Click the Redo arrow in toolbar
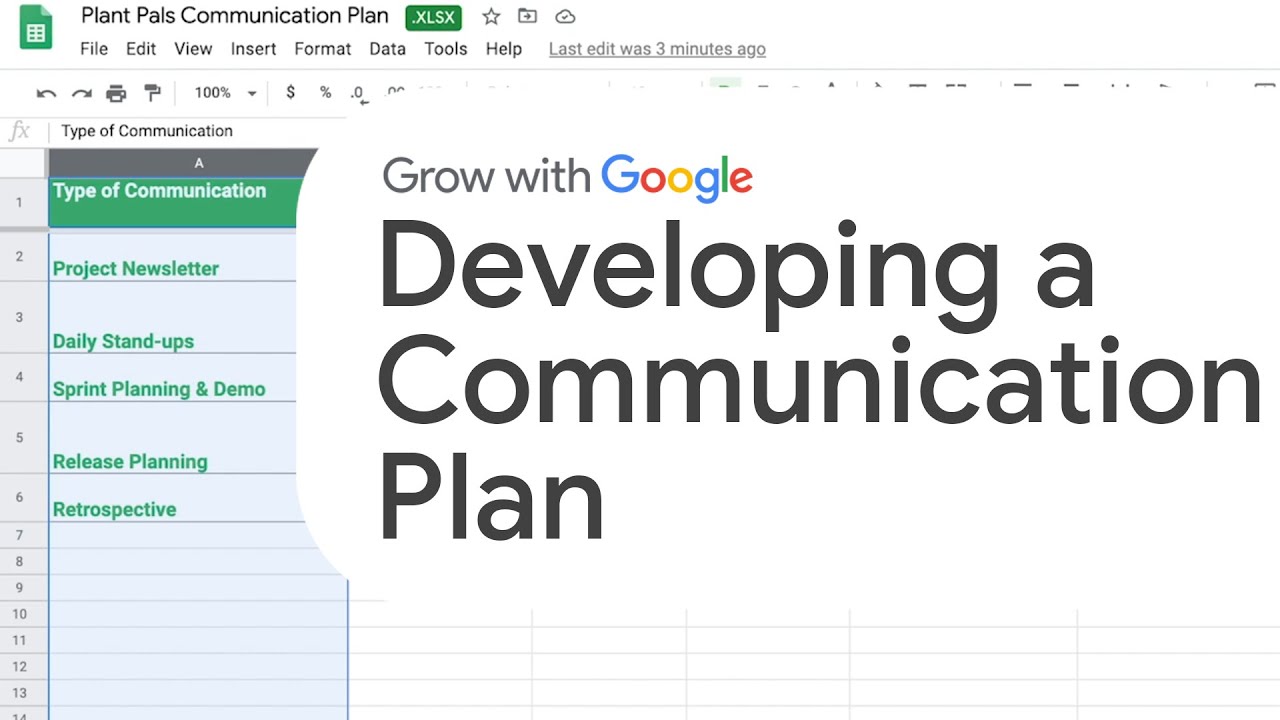 81,93
